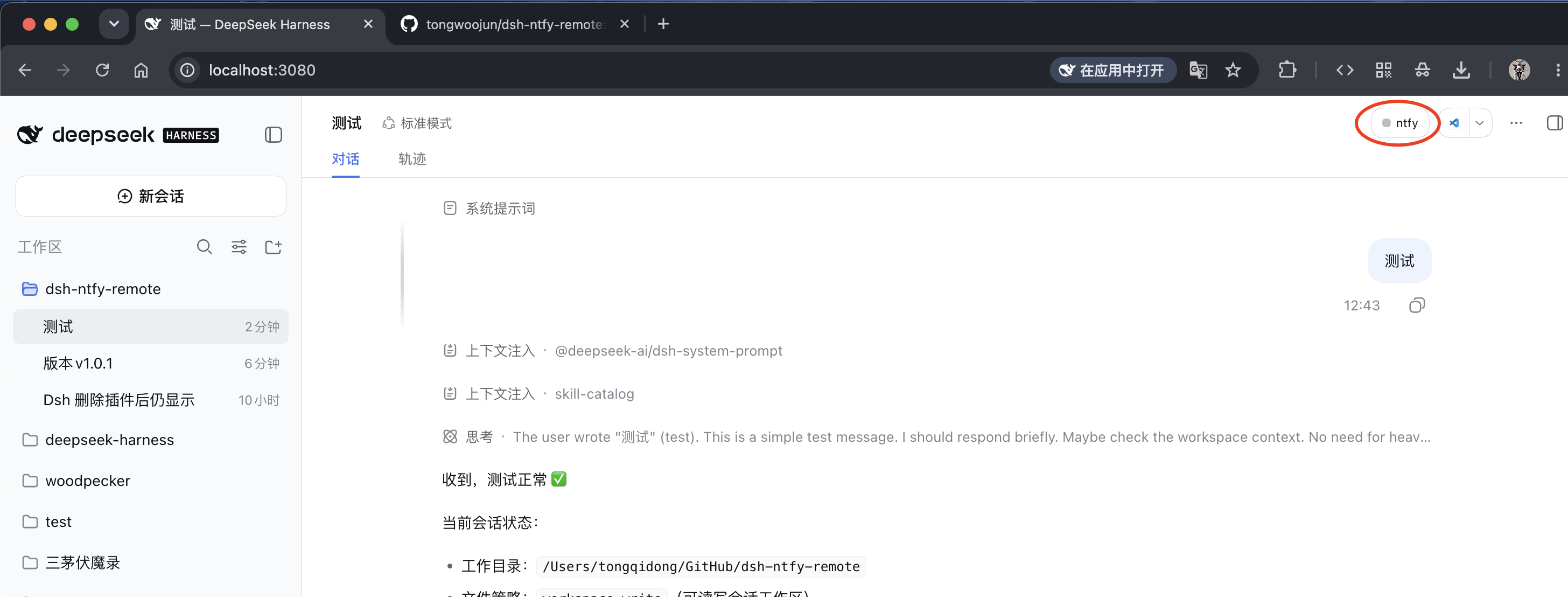Viewport: 1568px width, 597px height.
Task: Copy the 测试 user message
Action: click(1417, 305)
